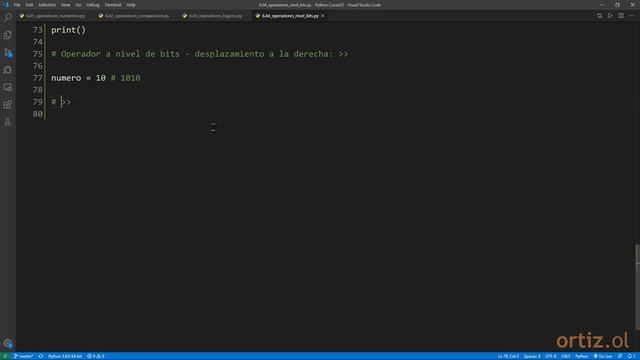The height and width of the screenshot is (360, 640).
Task: Open the Source Control view icon
Action: 8,53
